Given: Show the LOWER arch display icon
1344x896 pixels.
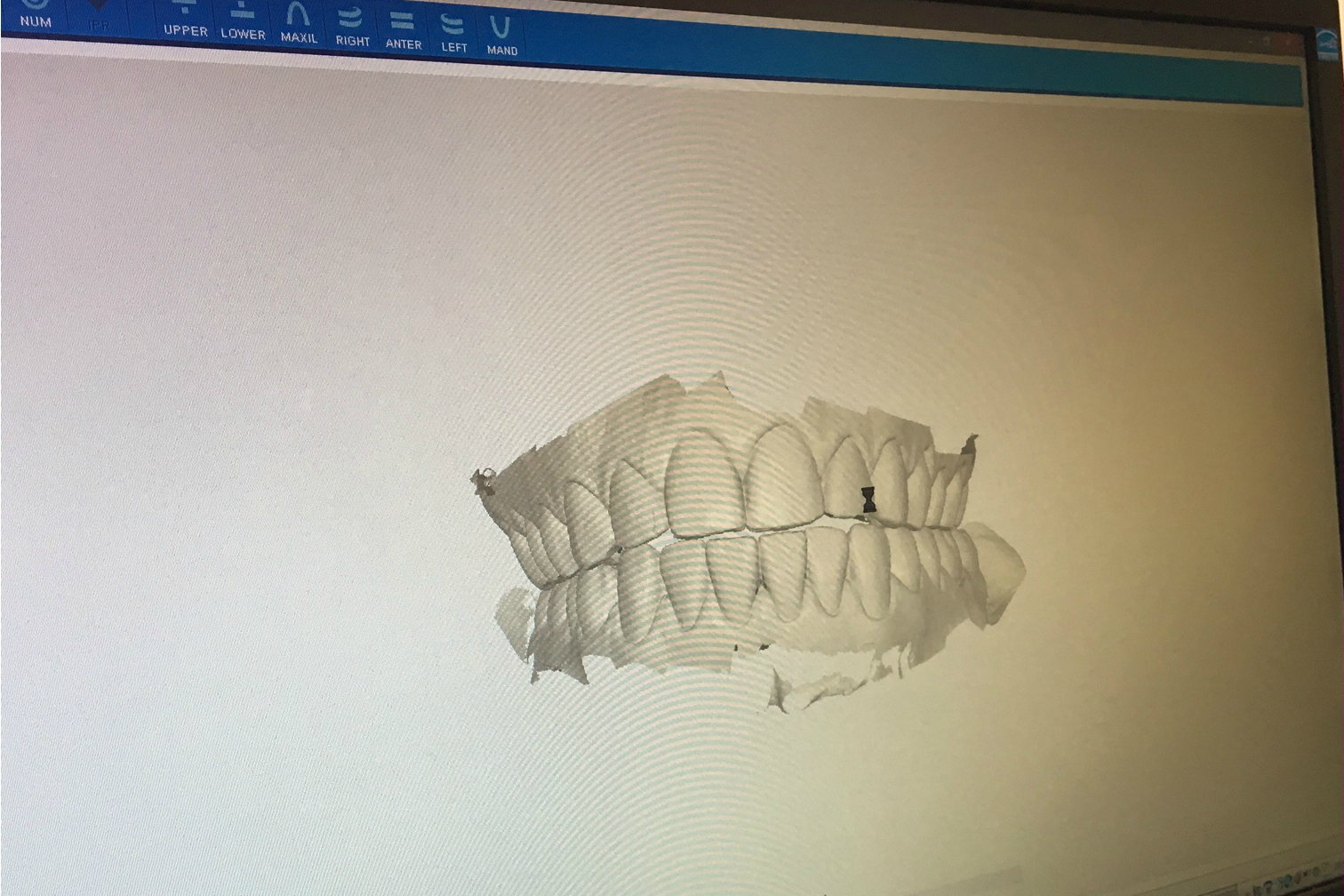Looking at the screenshot, I should coord(241,14).
